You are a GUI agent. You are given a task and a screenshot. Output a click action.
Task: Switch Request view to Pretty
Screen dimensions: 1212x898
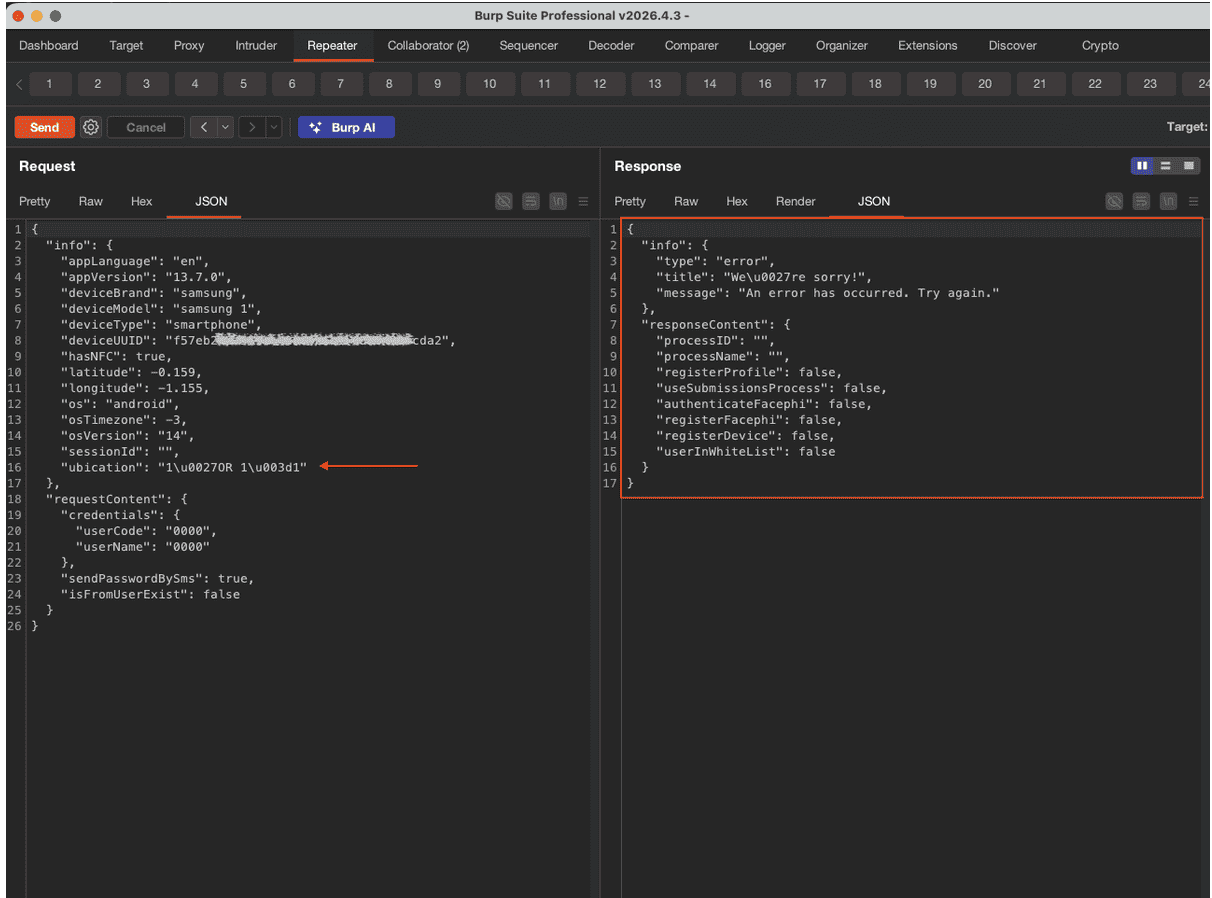pos(34,201)
